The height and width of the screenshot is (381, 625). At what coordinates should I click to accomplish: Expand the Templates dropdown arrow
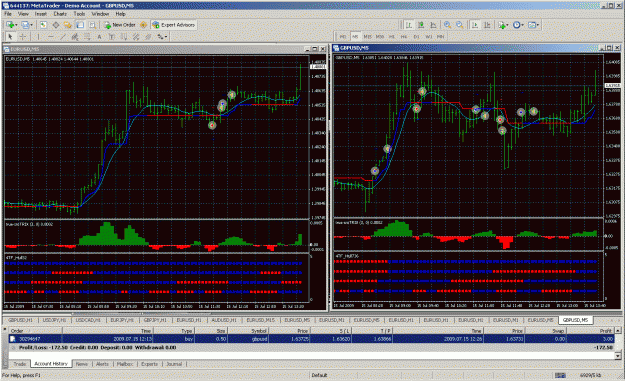(x=538, y=25)
